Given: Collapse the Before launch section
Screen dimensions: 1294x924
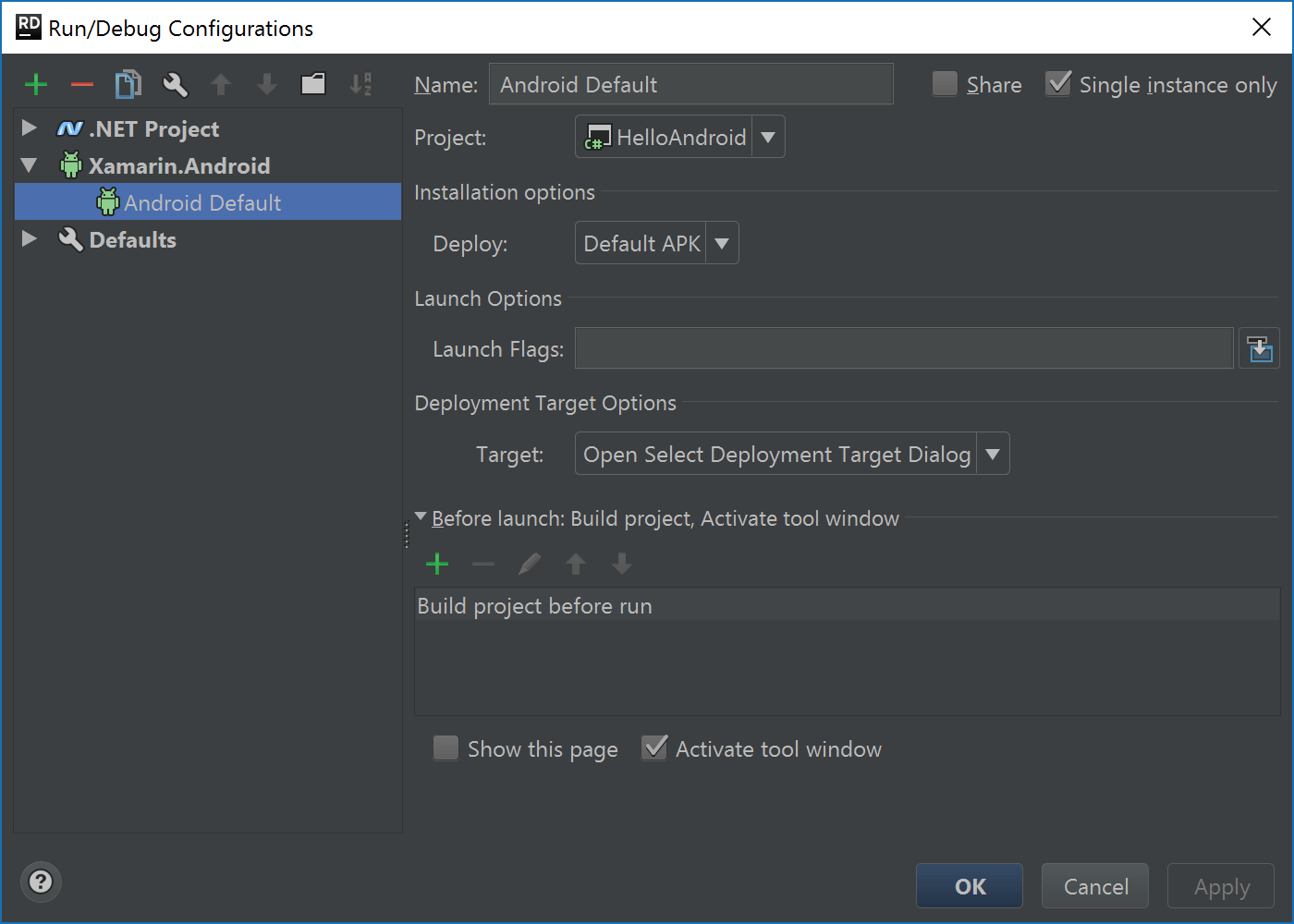Looking at the screenshot, I should click(421, 517).
